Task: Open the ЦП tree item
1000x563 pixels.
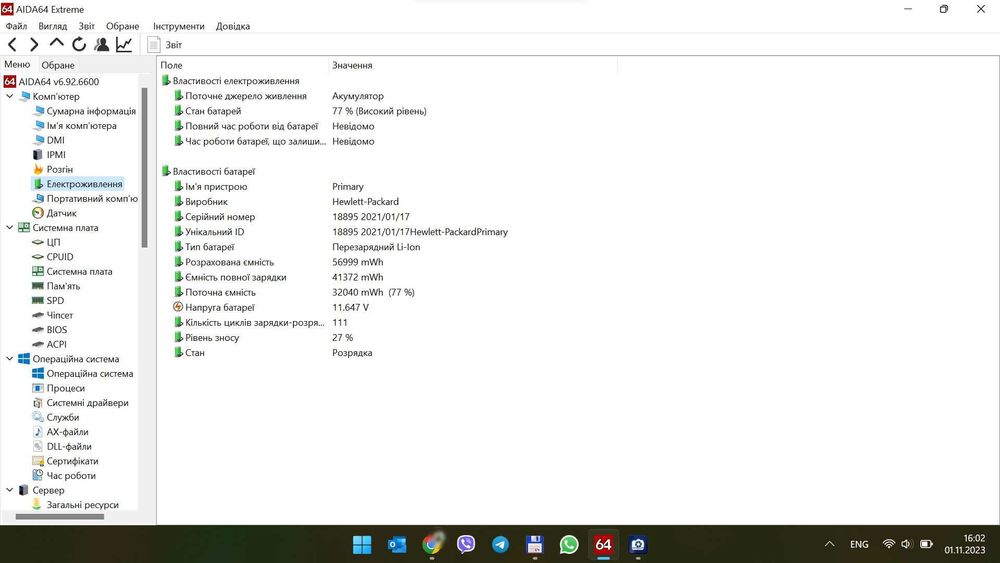Action: coord(47,242)
